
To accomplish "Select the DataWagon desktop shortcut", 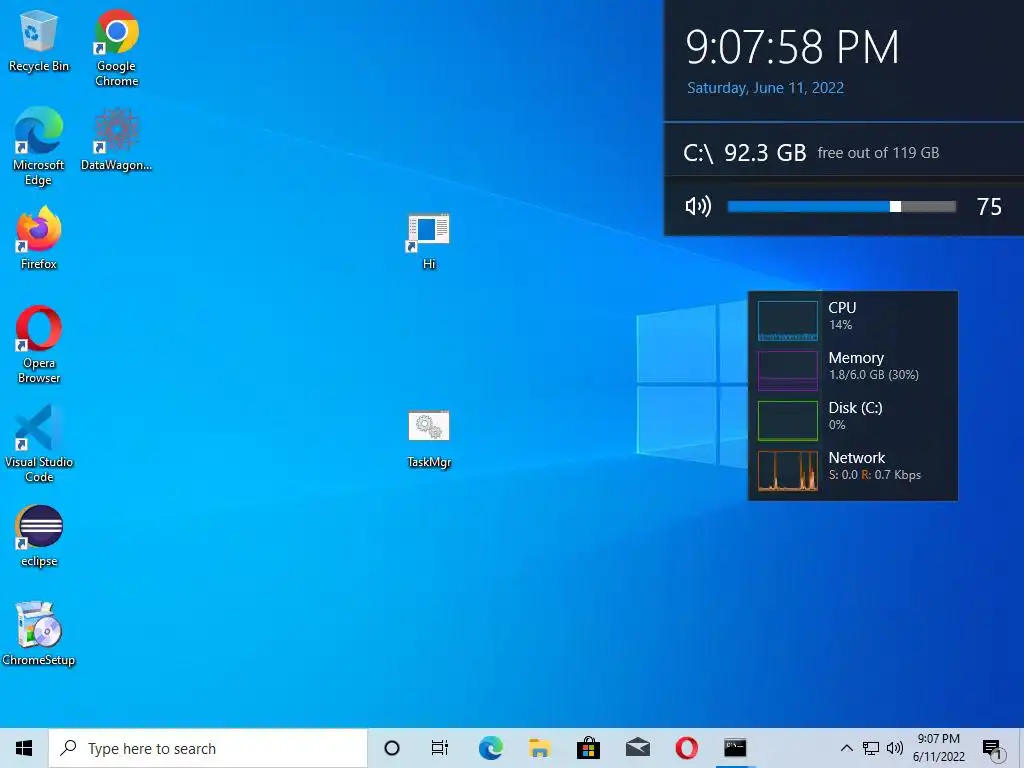I will coord(116,139).
